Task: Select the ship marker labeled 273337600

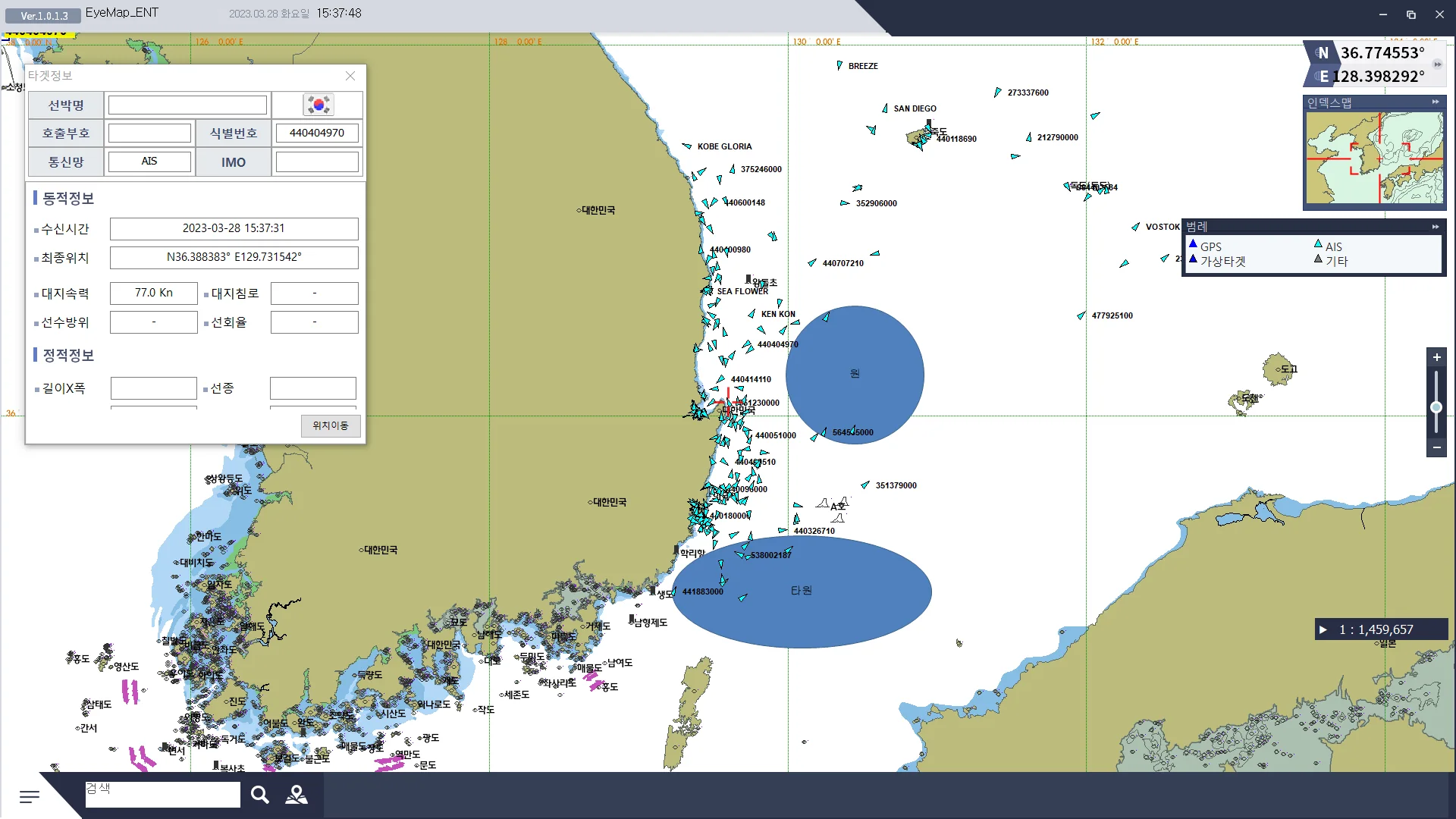Action: click(997, 93)
